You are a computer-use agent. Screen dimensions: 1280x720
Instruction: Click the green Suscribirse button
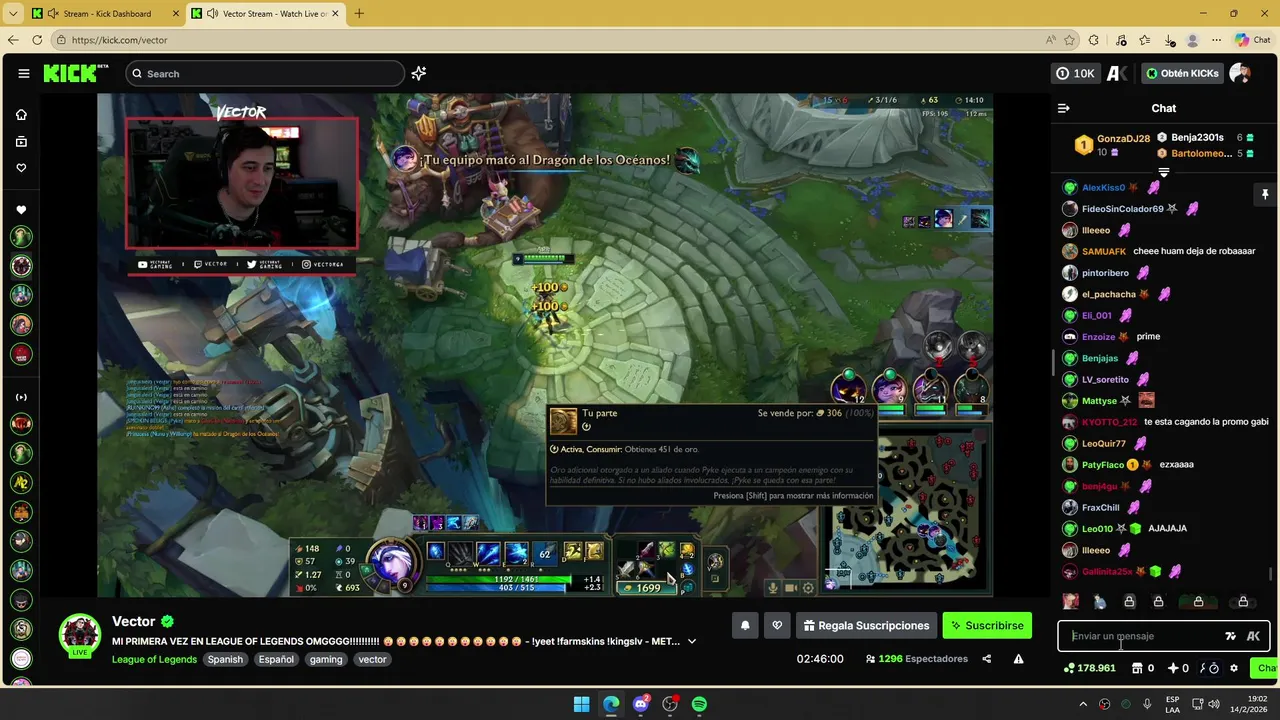[987, 625]
